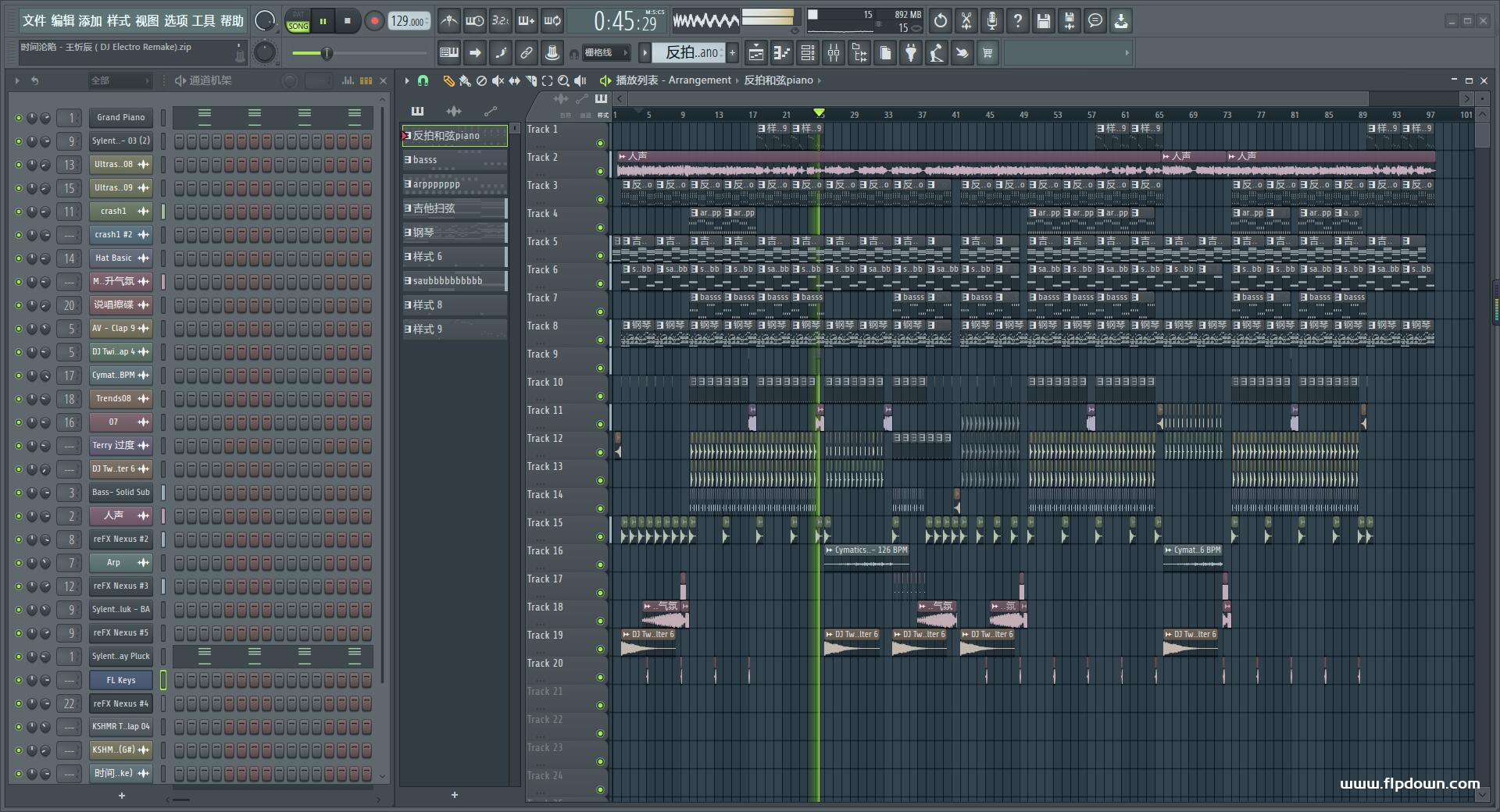Open the channel rack view icon
Image resolution: width=1500 pixels, height=812 pixels.
(x=808, y=53)
